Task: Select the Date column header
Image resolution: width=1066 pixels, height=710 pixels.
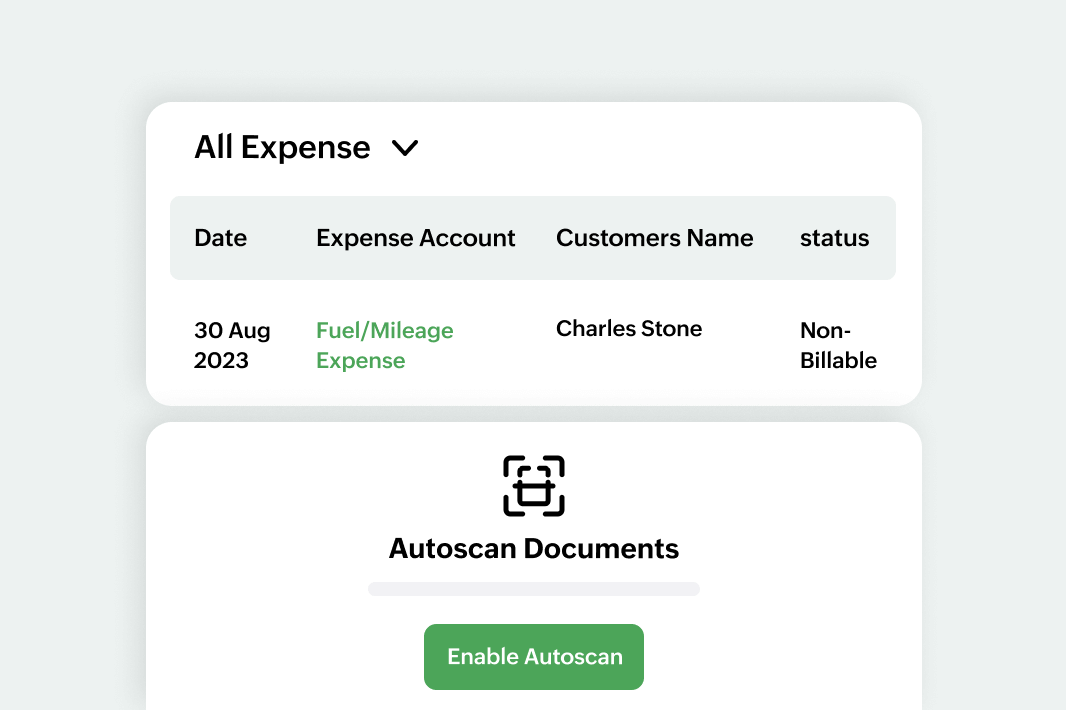Action: pos(220,238)
